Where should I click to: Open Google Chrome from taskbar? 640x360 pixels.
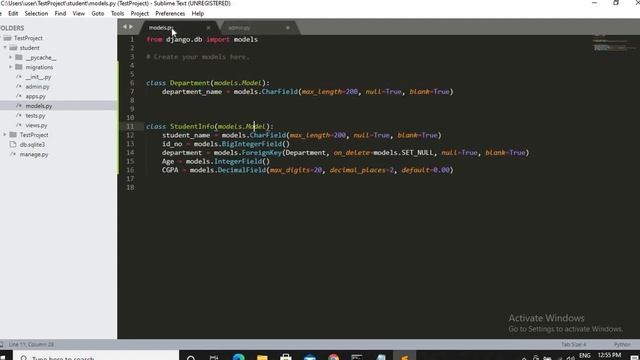[x=333, y=357]
